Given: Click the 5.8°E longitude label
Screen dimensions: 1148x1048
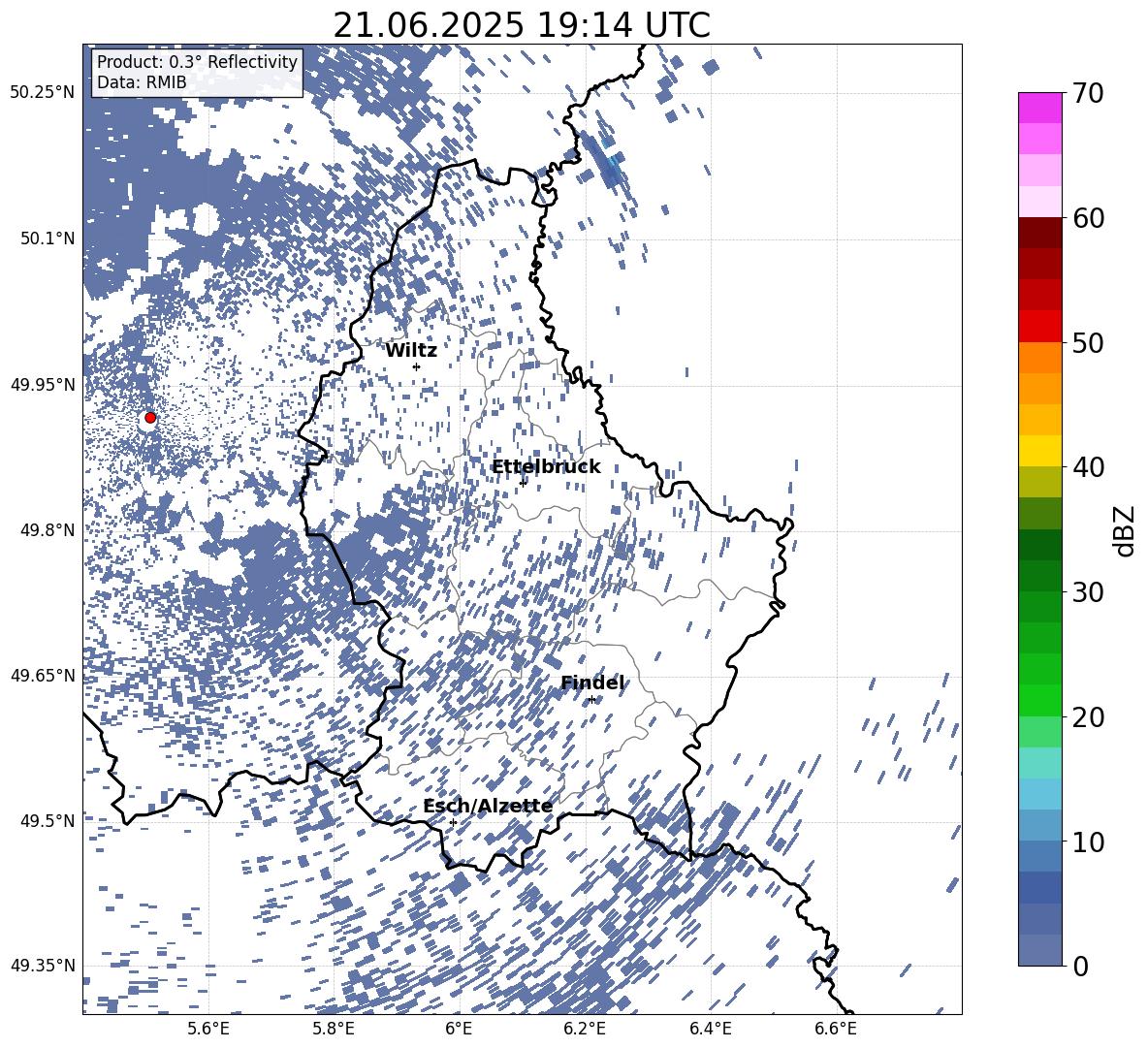Looking at the screenshot, I should point(334,1029).
